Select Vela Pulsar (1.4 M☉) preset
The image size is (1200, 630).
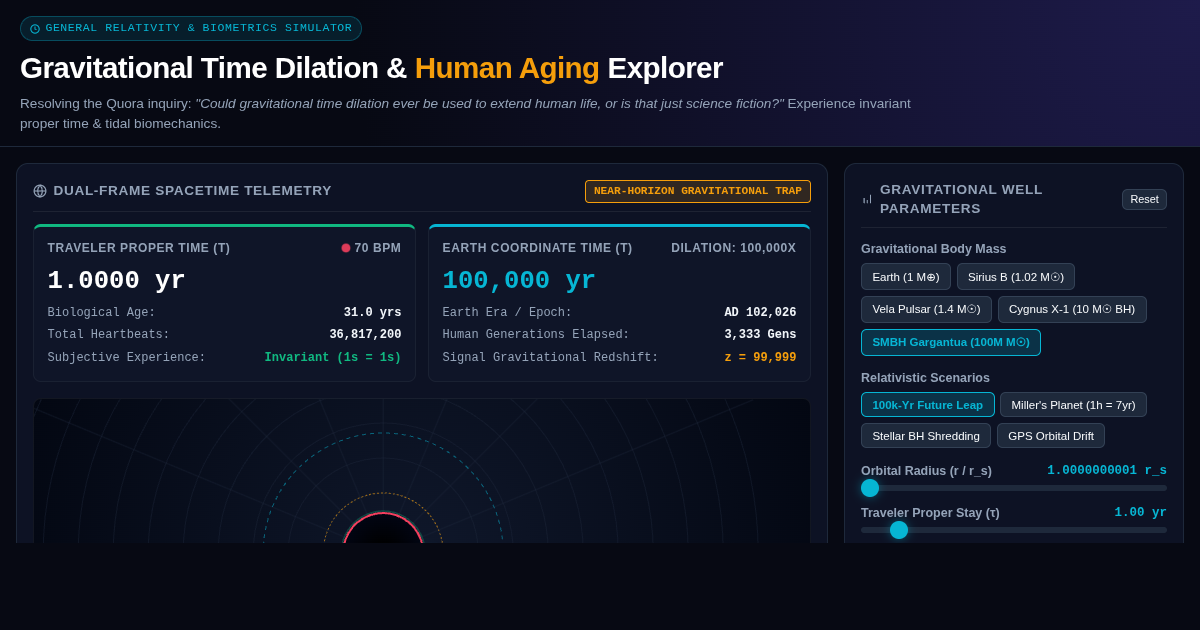pyautogui.click(x=926, y=309)
